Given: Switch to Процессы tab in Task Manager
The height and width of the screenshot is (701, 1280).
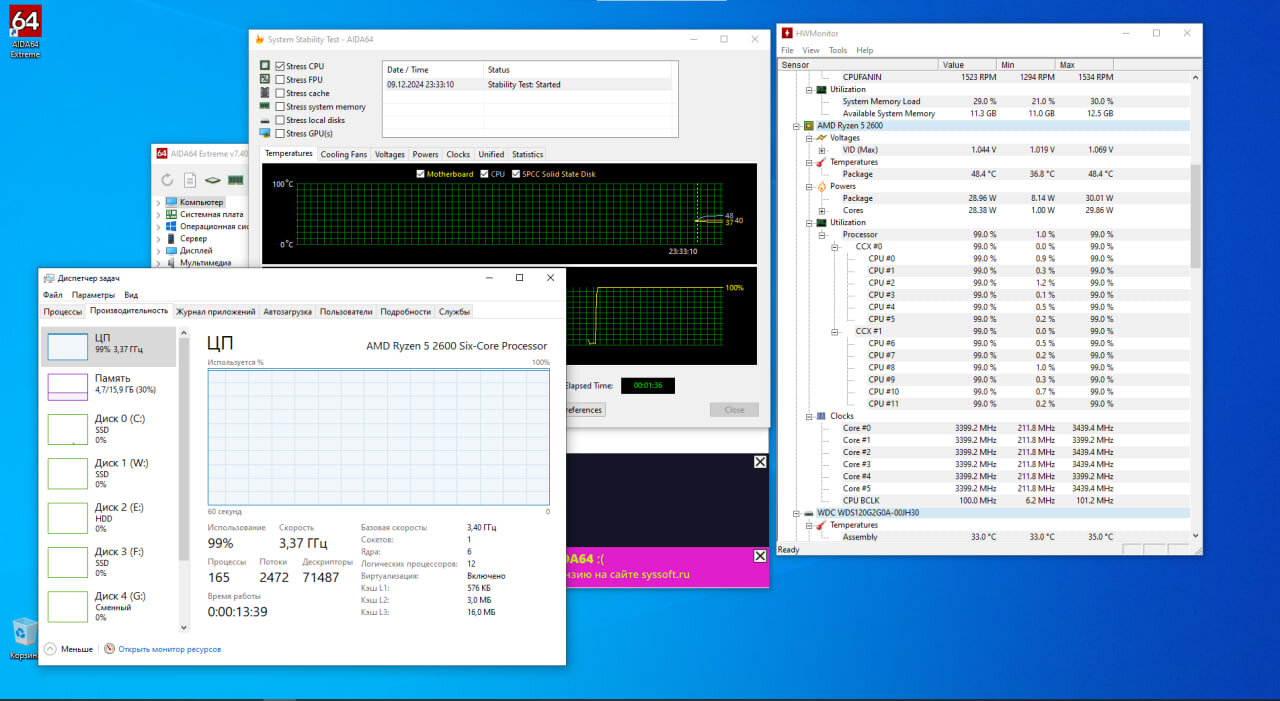Looking at the screenshot, I should coord(62,312).
